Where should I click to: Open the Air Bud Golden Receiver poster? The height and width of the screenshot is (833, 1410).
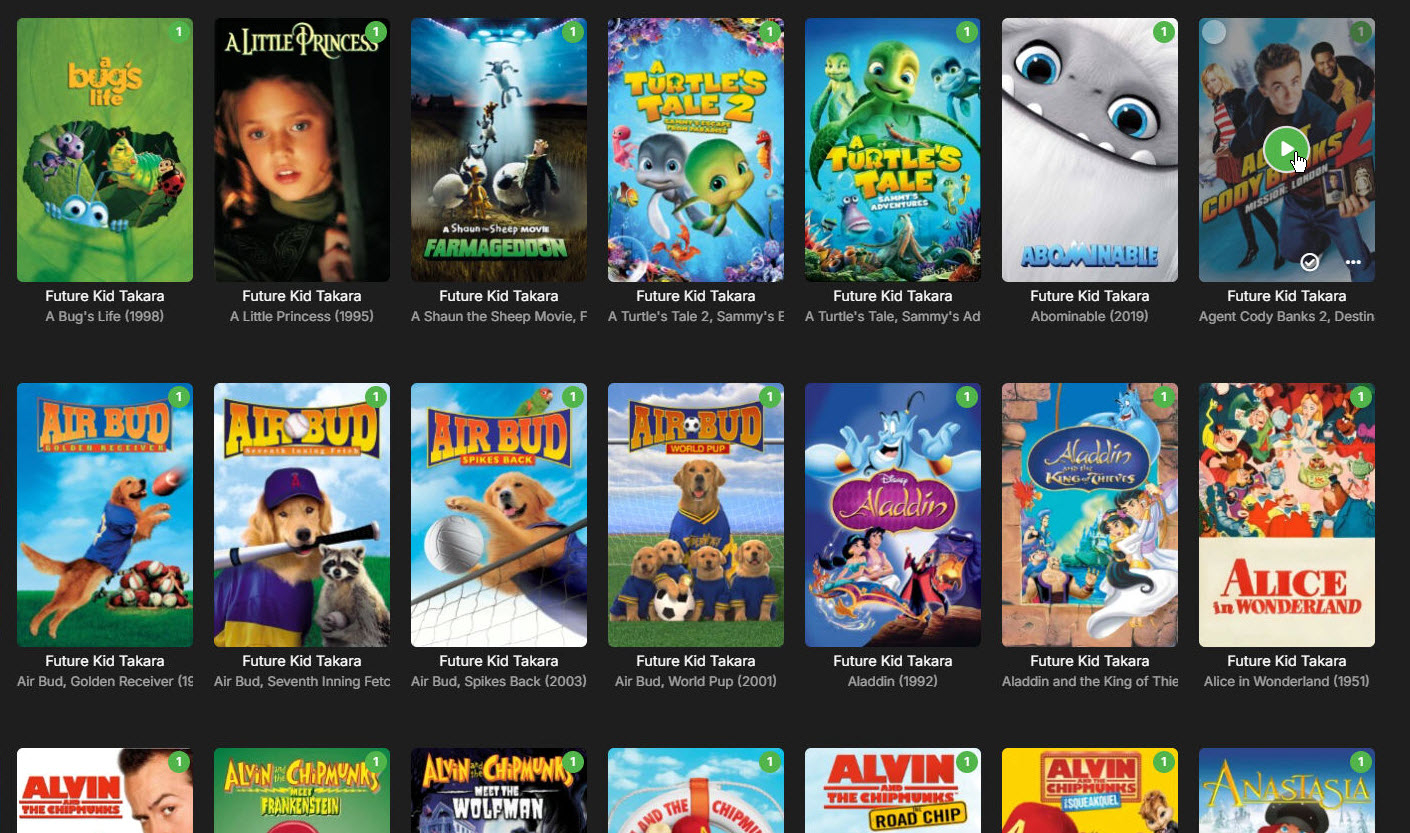pos(105,515)
